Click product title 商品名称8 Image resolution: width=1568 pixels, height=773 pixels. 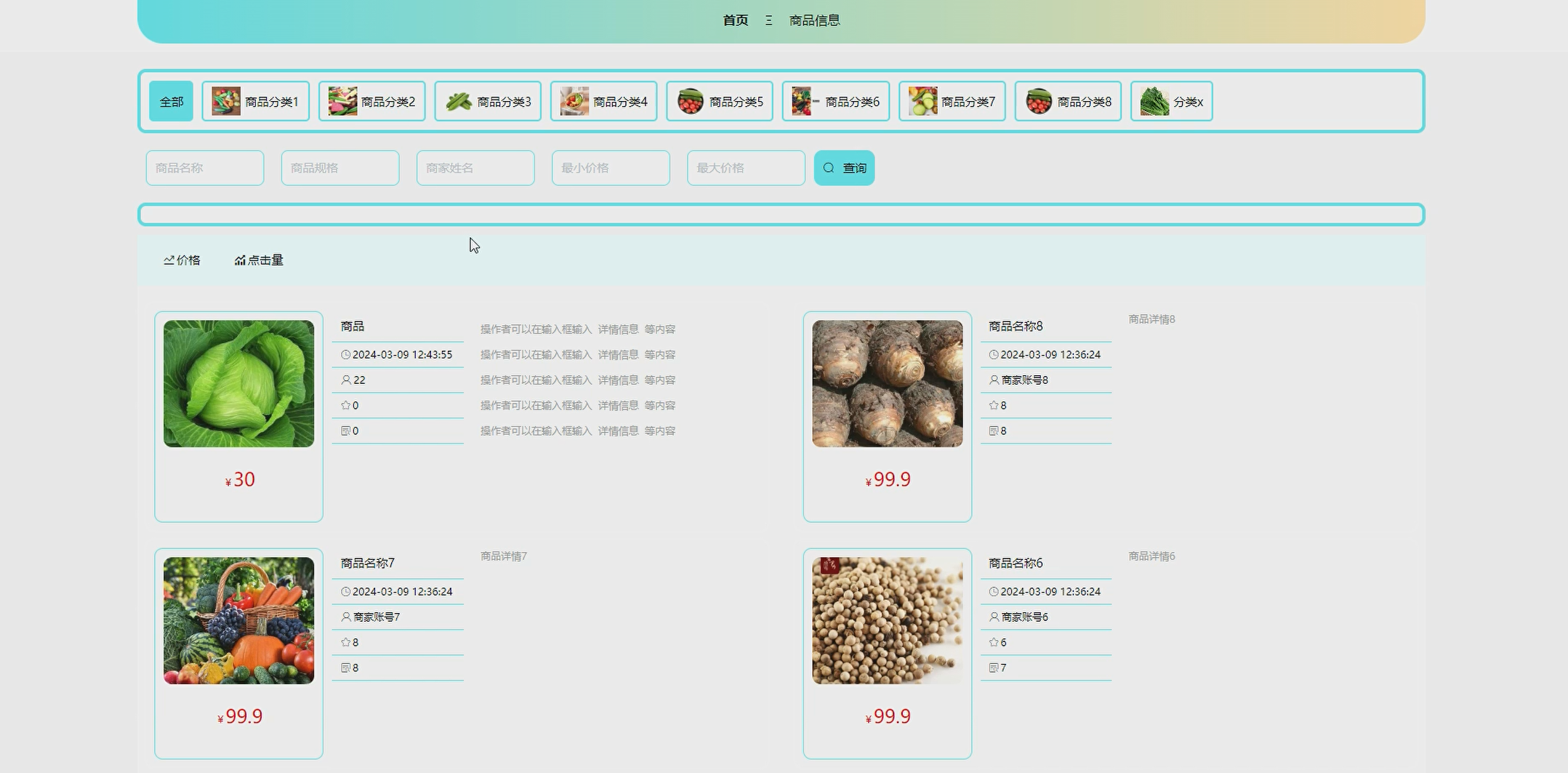pos(1016,327)
